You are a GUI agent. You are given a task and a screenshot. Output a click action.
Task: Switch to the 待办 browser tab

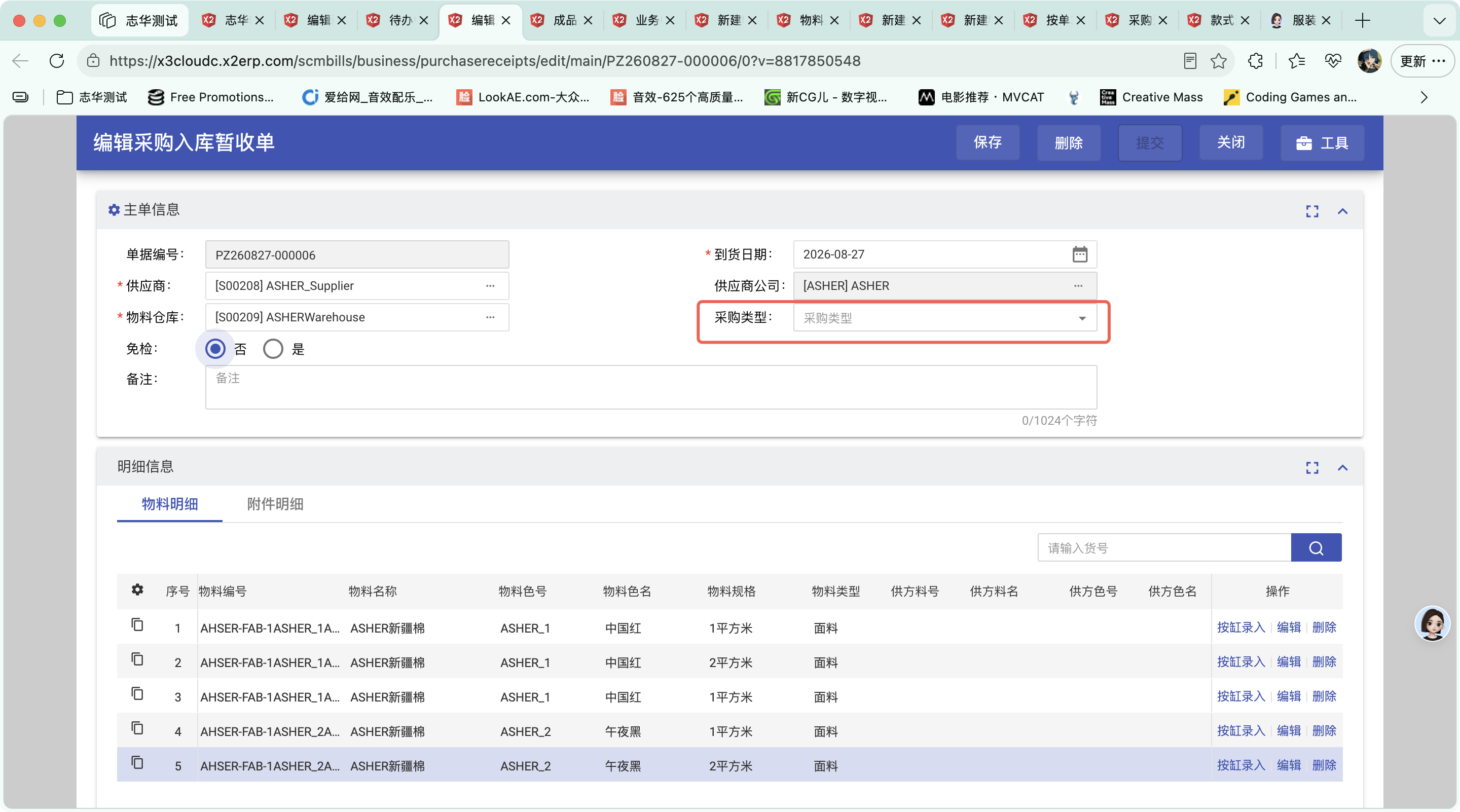(398, 20)
